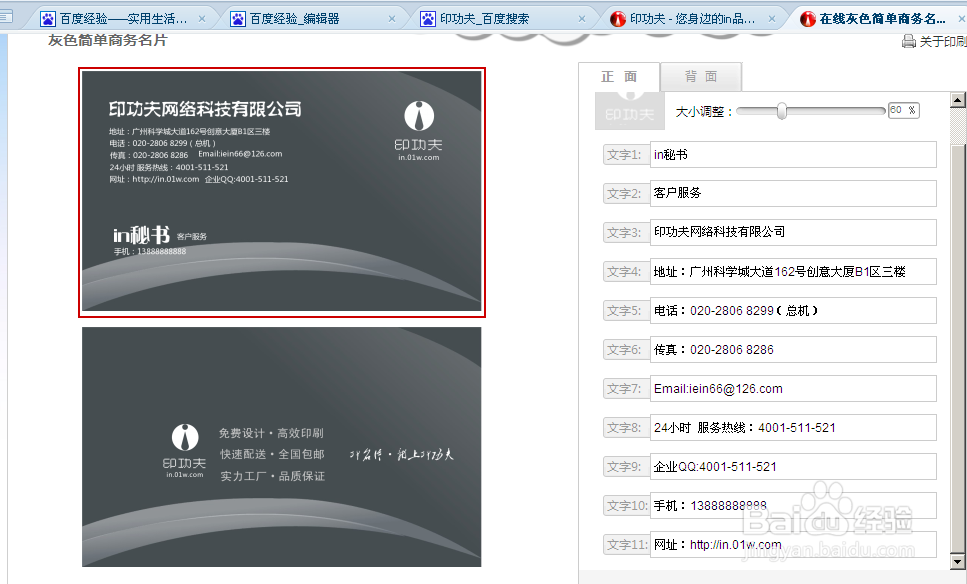
Task: Click the Baidu paw icon on 印功夫_百度搜索 tab
Action: [x=427, y=19]
